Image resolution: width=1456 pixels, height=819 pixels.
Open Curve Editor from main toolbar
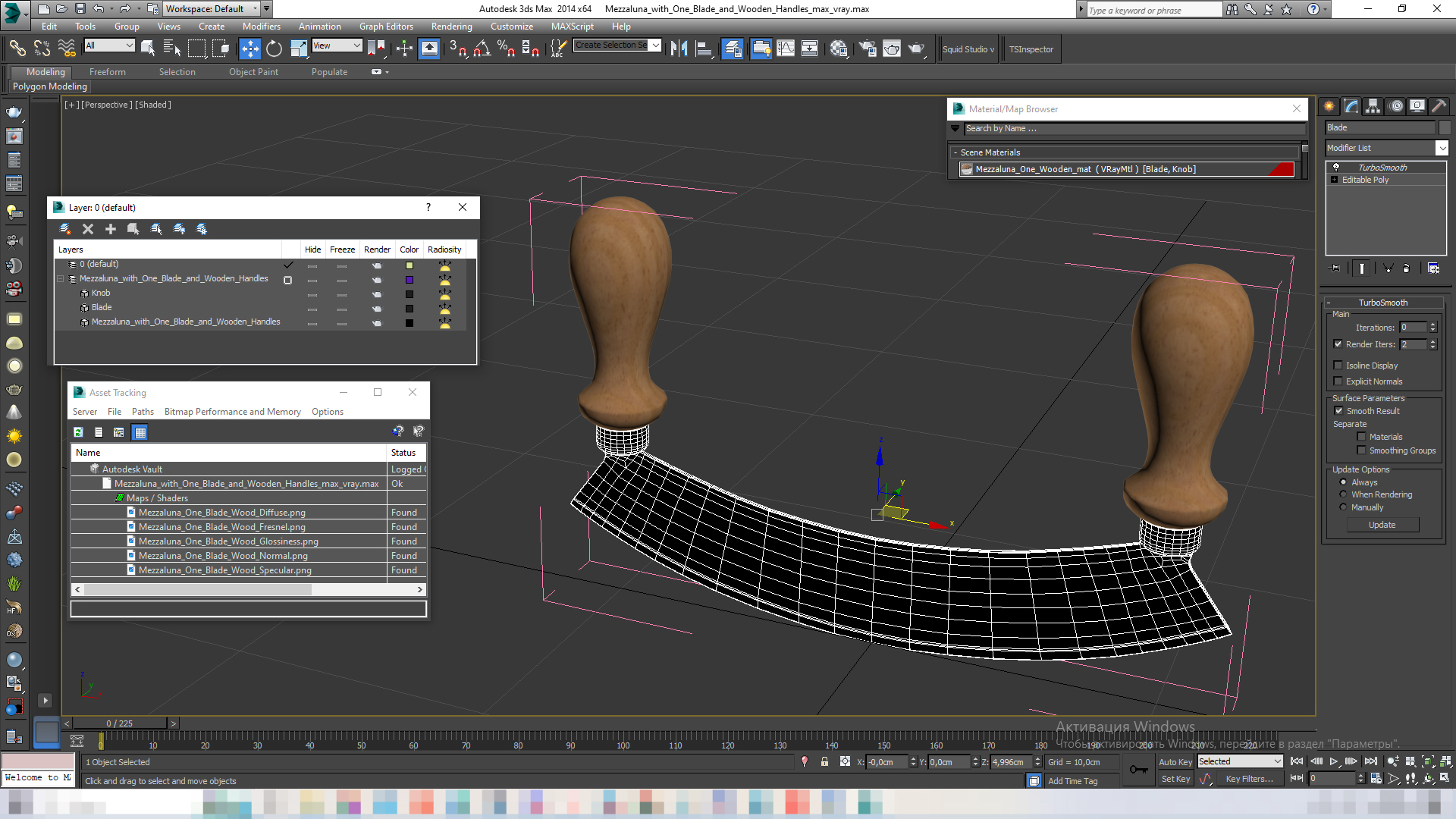(786, 49)
